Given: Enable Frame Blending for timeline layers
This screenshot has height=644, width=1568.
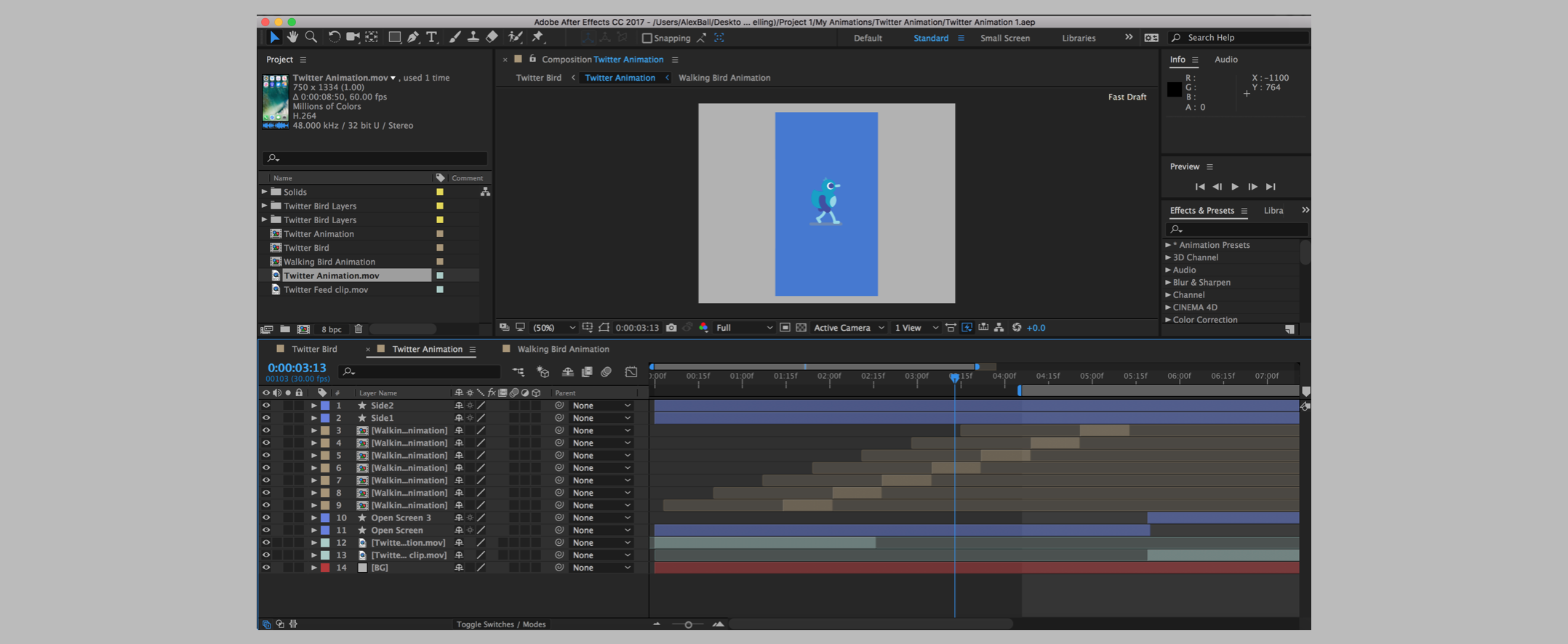Looking at the screenshot, I should pos(587,372).
